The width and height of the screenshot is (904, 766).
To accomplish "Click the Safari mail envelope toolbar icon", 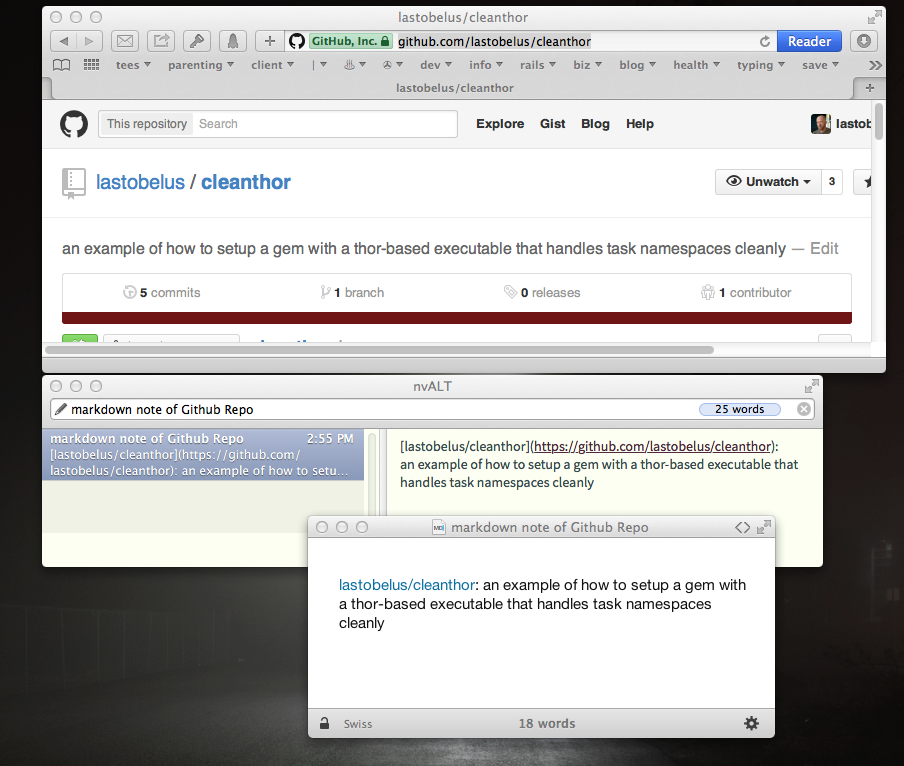I will click(124, 41).
